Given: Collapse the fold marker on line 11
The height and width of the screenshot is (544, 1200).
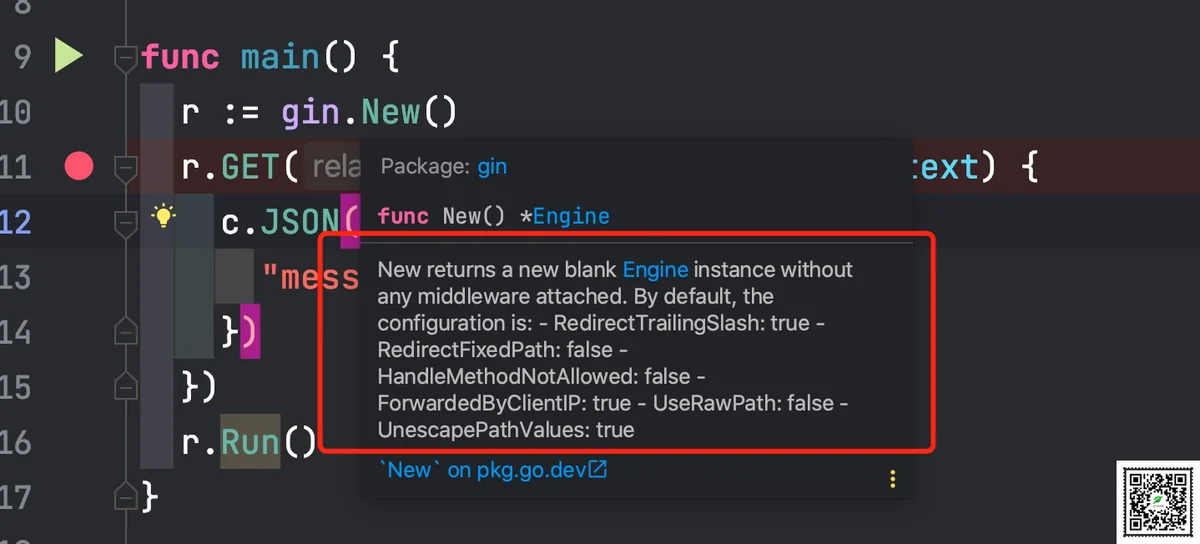Looking at the screenshot, I should [125, 168].
